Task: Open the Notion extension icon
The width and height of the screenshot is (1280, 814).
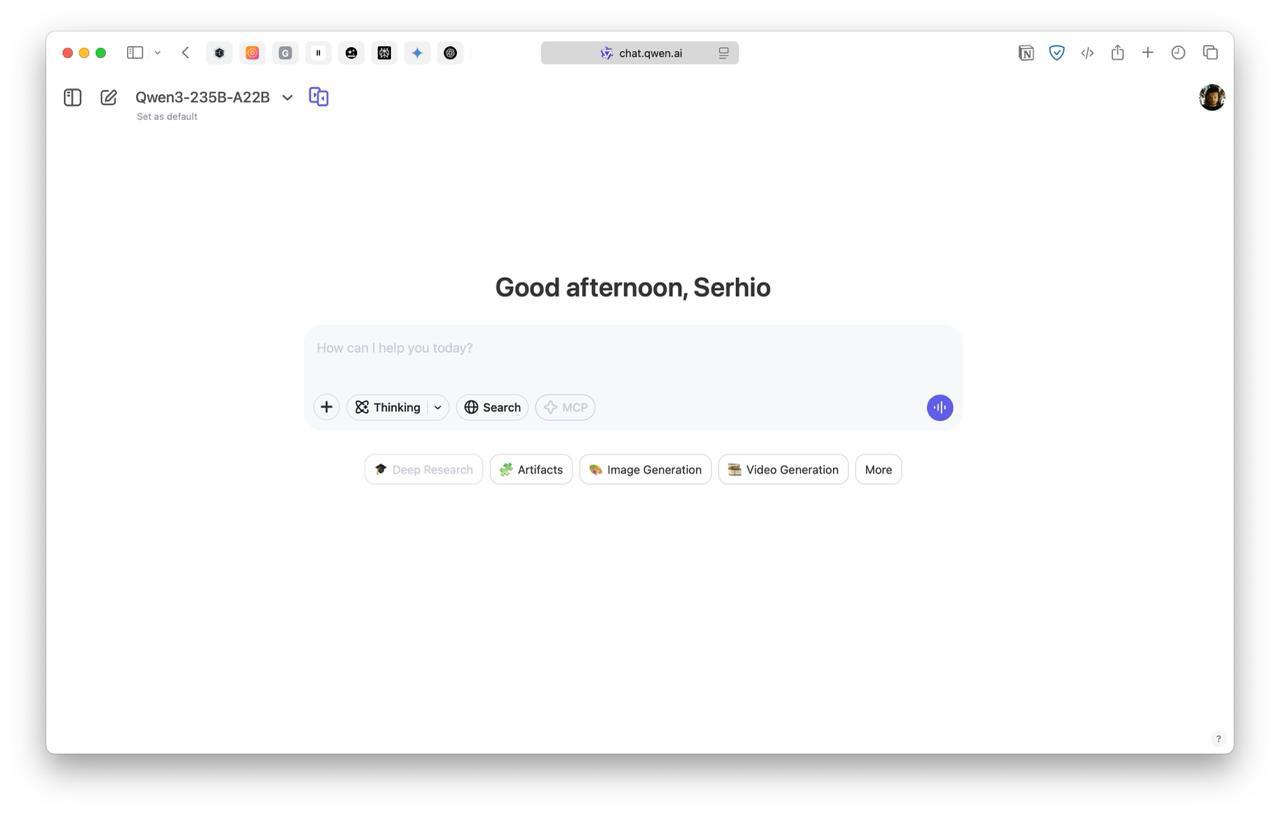Action: click(x=1025, y=53)
